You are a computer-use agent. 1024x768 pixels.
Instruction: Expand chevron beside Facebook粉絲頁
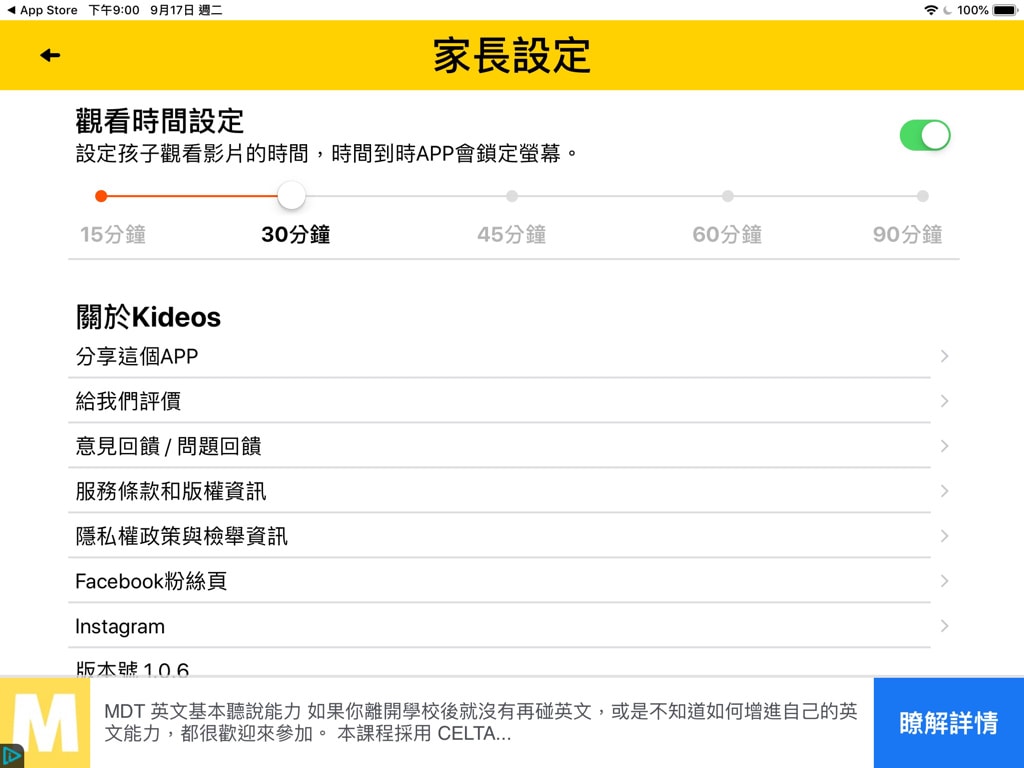944,581
